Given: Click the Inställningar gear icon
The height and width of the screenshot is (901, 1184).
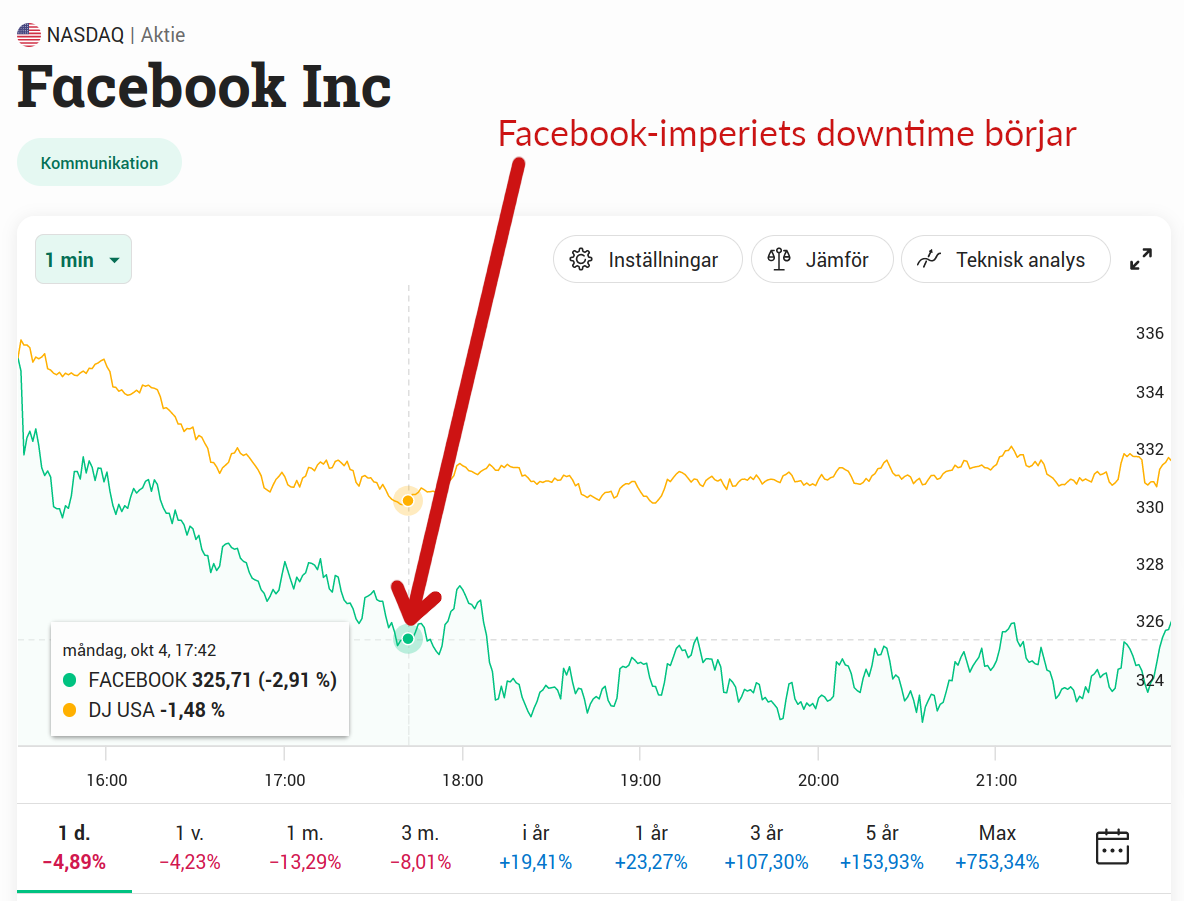Looking at the screenshot, I should pos(580,260).
